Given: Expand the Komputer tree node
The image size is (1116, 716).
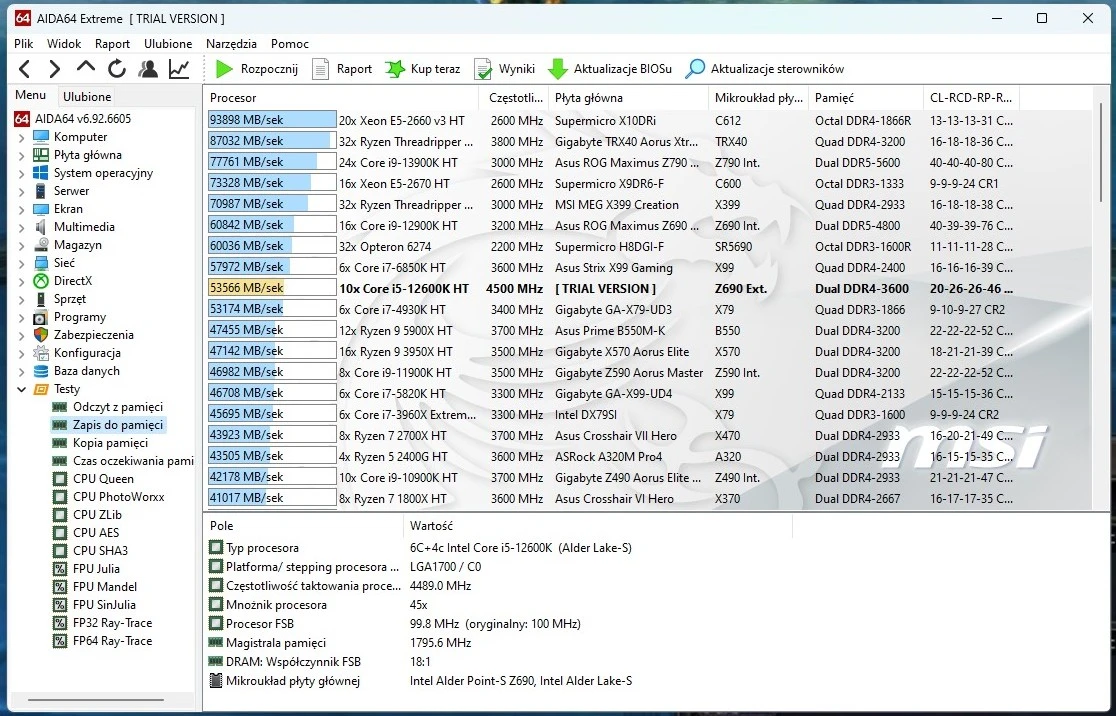Looking at the screenshot, I should [x=22, y=137].
